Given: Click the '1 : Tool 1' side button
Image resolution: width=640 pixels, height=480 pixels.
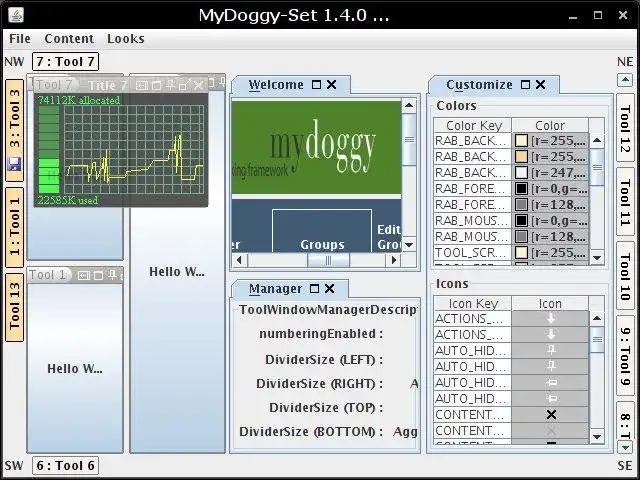Looking at the screenshot, I should pos(15,227).
